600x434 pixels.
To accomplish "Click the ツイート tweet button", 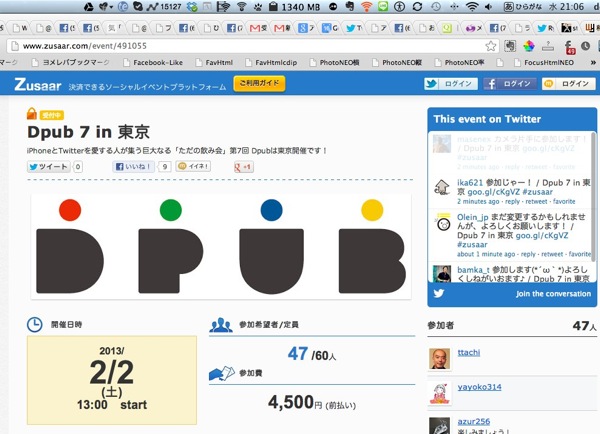I will click(x=49, y=167).
